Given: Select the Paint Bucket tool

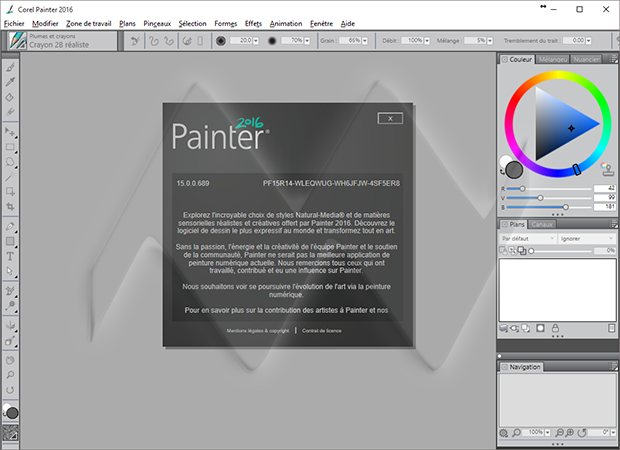Looking at the screenshot, I should point(10,97).
